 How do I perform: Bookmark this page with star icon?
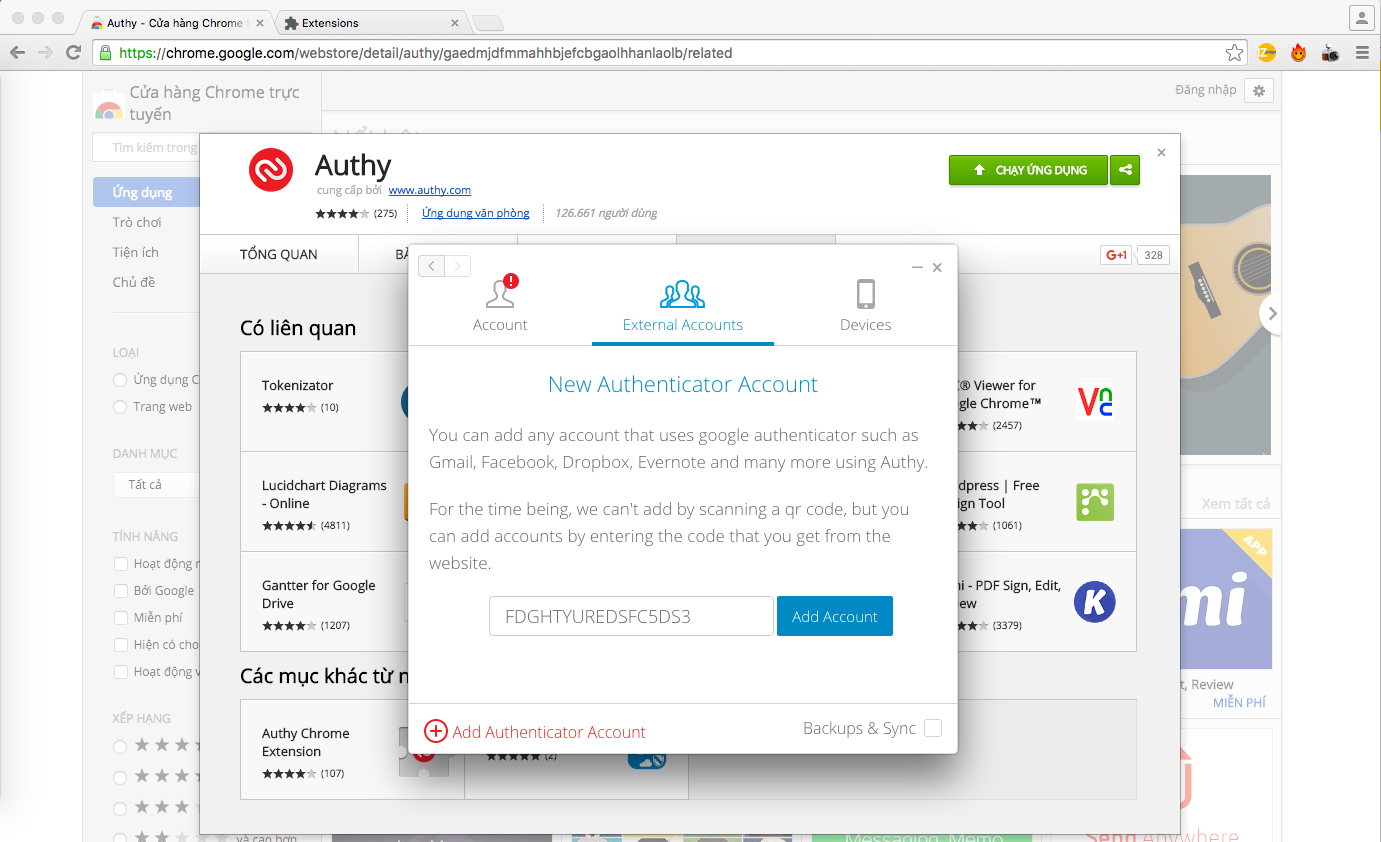click(1235, 53)
